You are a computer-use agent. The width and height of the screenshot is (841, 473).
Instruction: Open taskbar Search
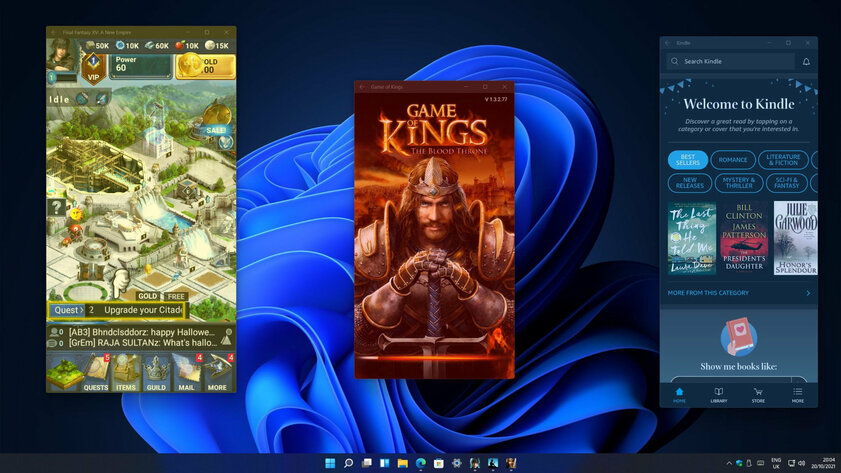point(348,463)
